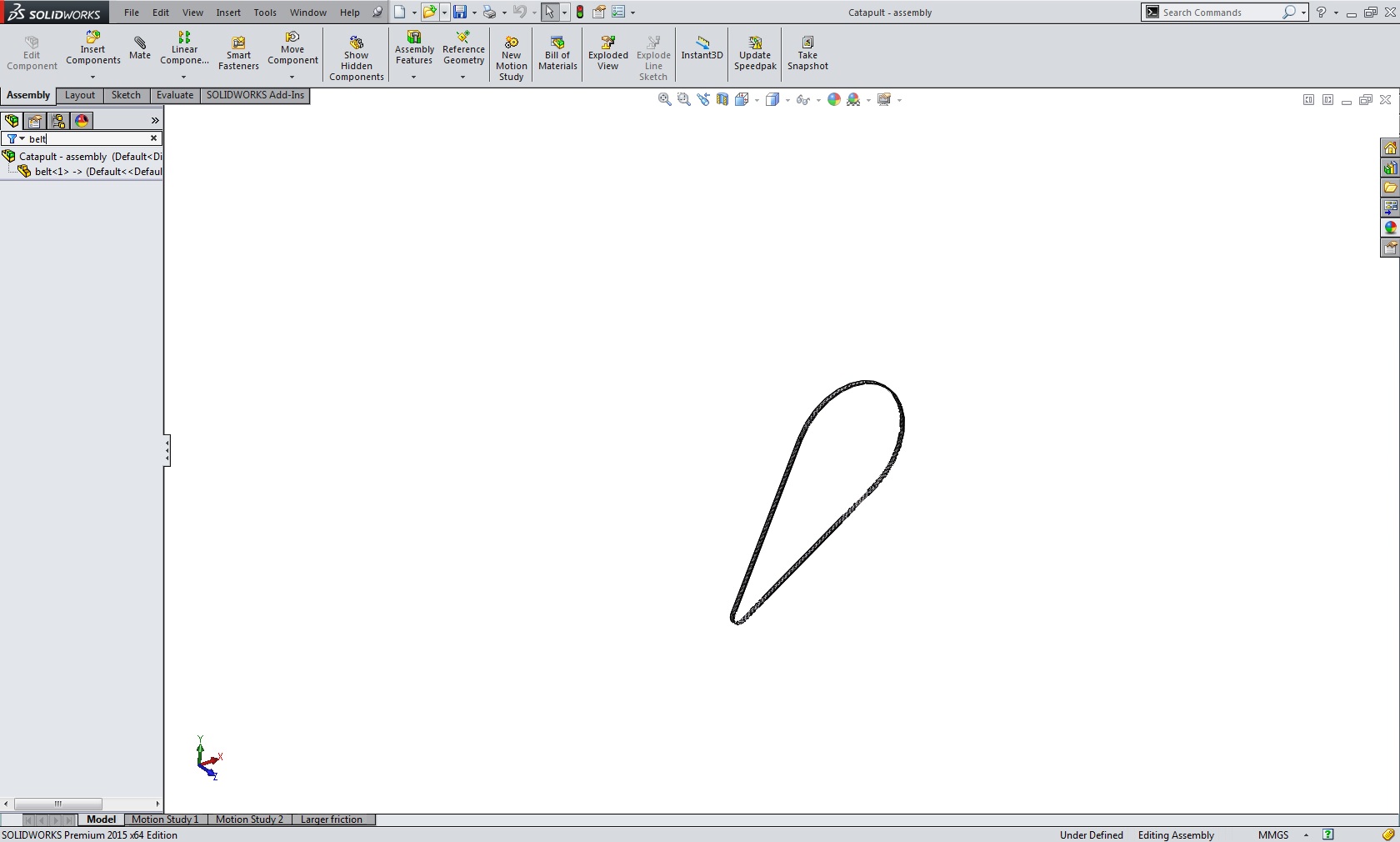Open the Section View tool

pos(722,99)
